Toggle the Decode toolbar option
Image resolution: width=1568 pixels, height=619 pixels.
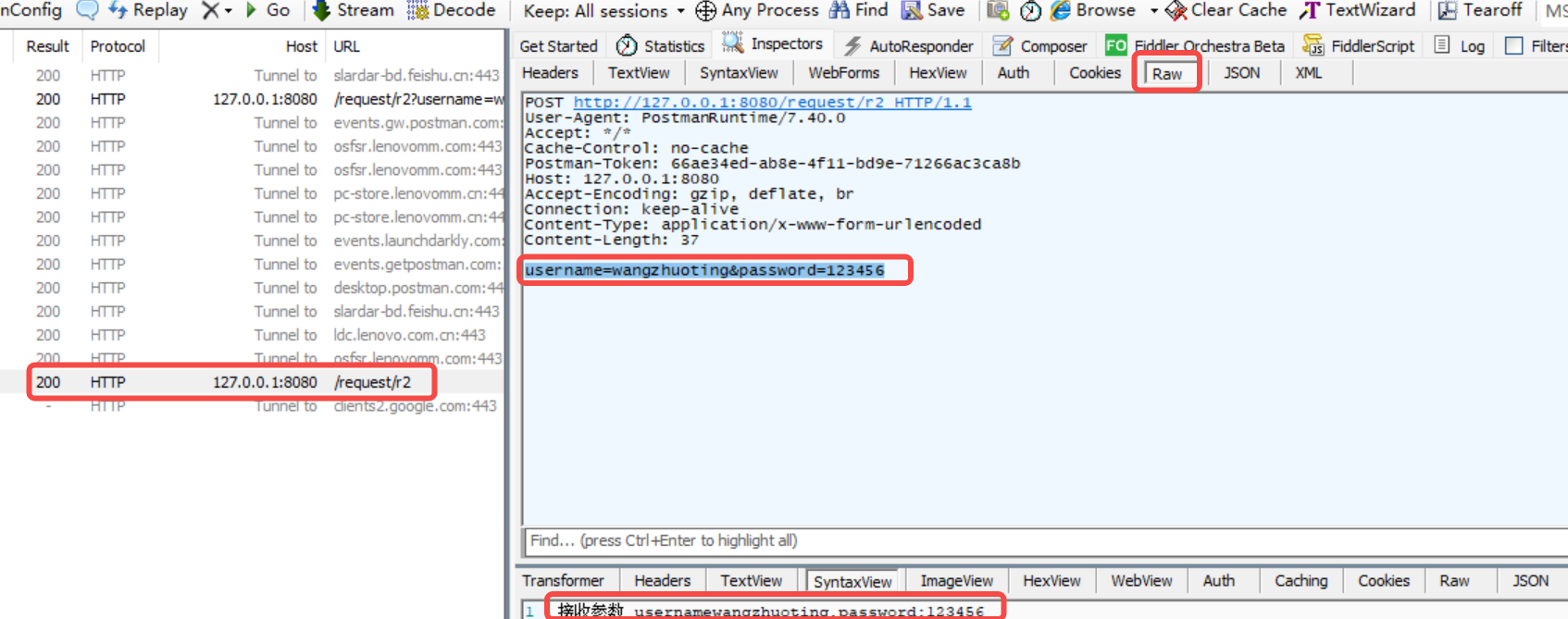click(452, 10)
